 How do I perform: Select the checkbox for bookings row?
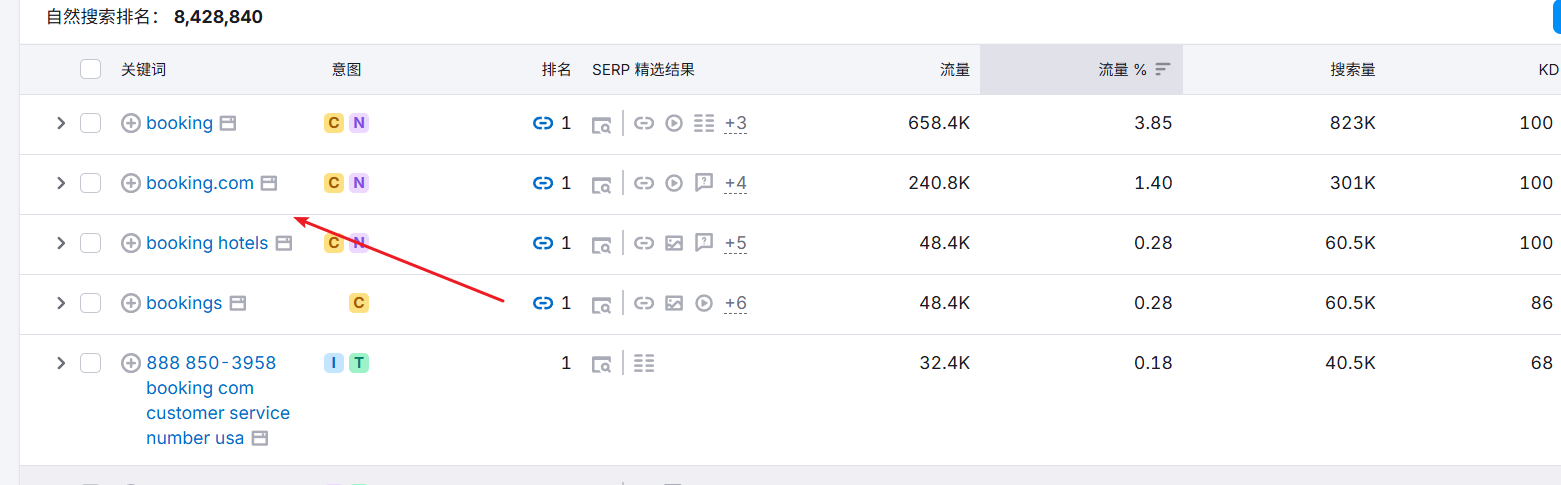pos(90,303)
